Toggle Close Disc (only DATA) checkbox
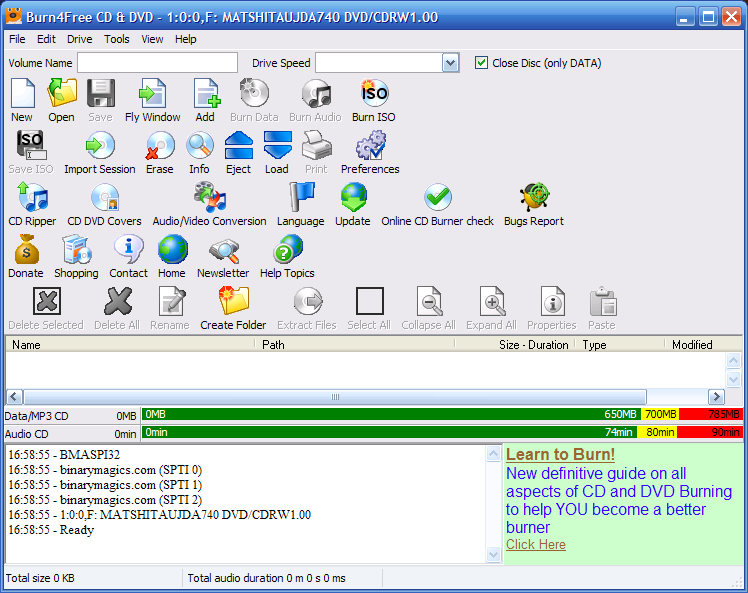 [481, 62]
